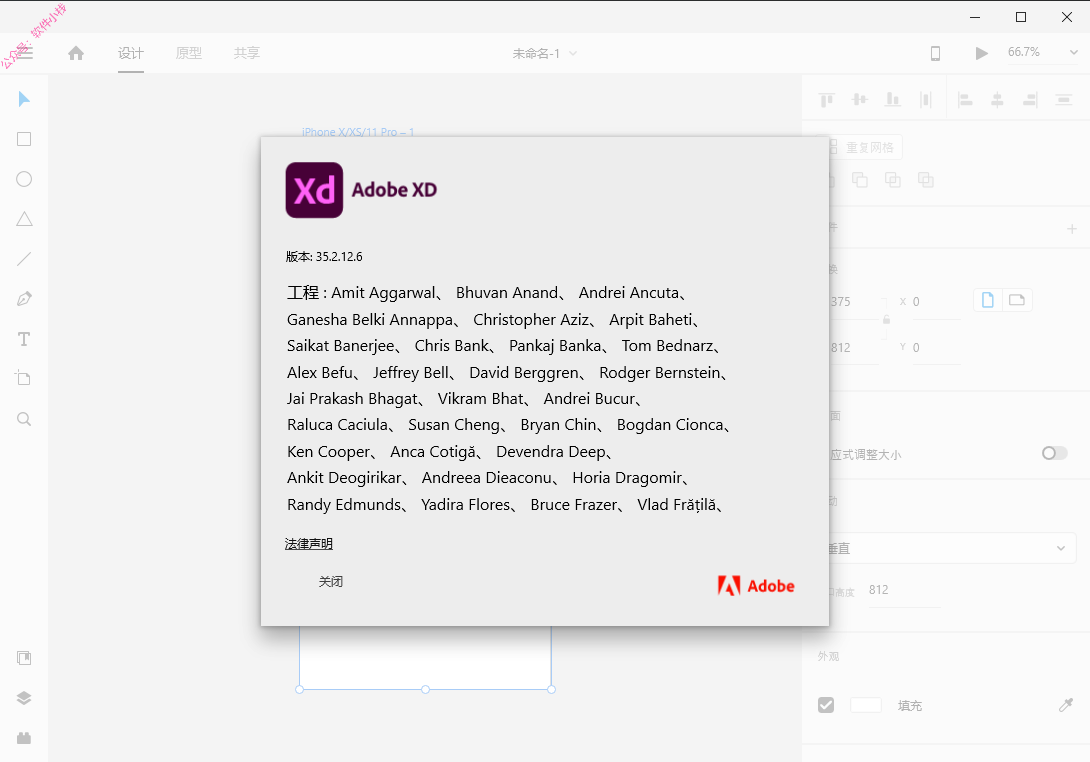This screenshot has width=1090, height=762.
Task: Switch to the 共享 tab
Action: tap(247, 53)
